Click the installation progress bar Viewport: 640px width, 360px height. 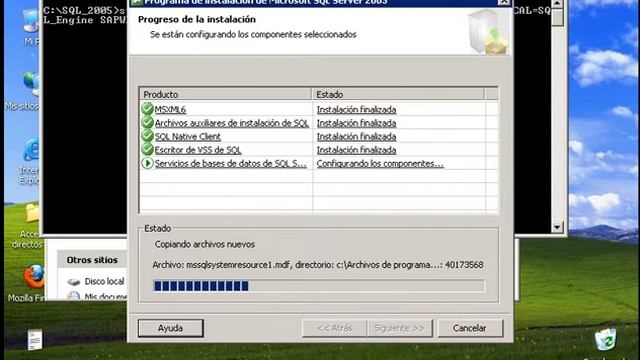[x=319, y=286]
